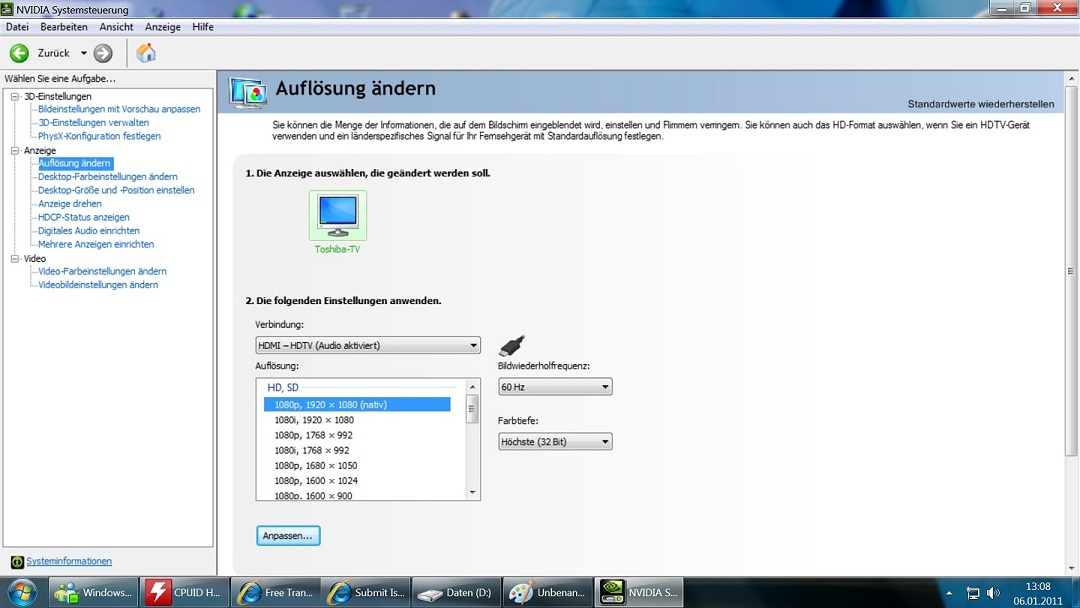Open the Home icon in toolbar
This screenshot has width=1080, height=608.
pos(146,53)
